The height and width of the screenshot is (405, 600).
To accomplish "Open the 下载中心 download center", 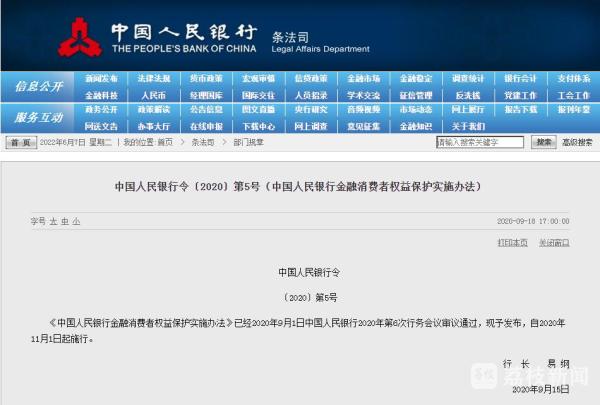I will click(x=258, y=127).
